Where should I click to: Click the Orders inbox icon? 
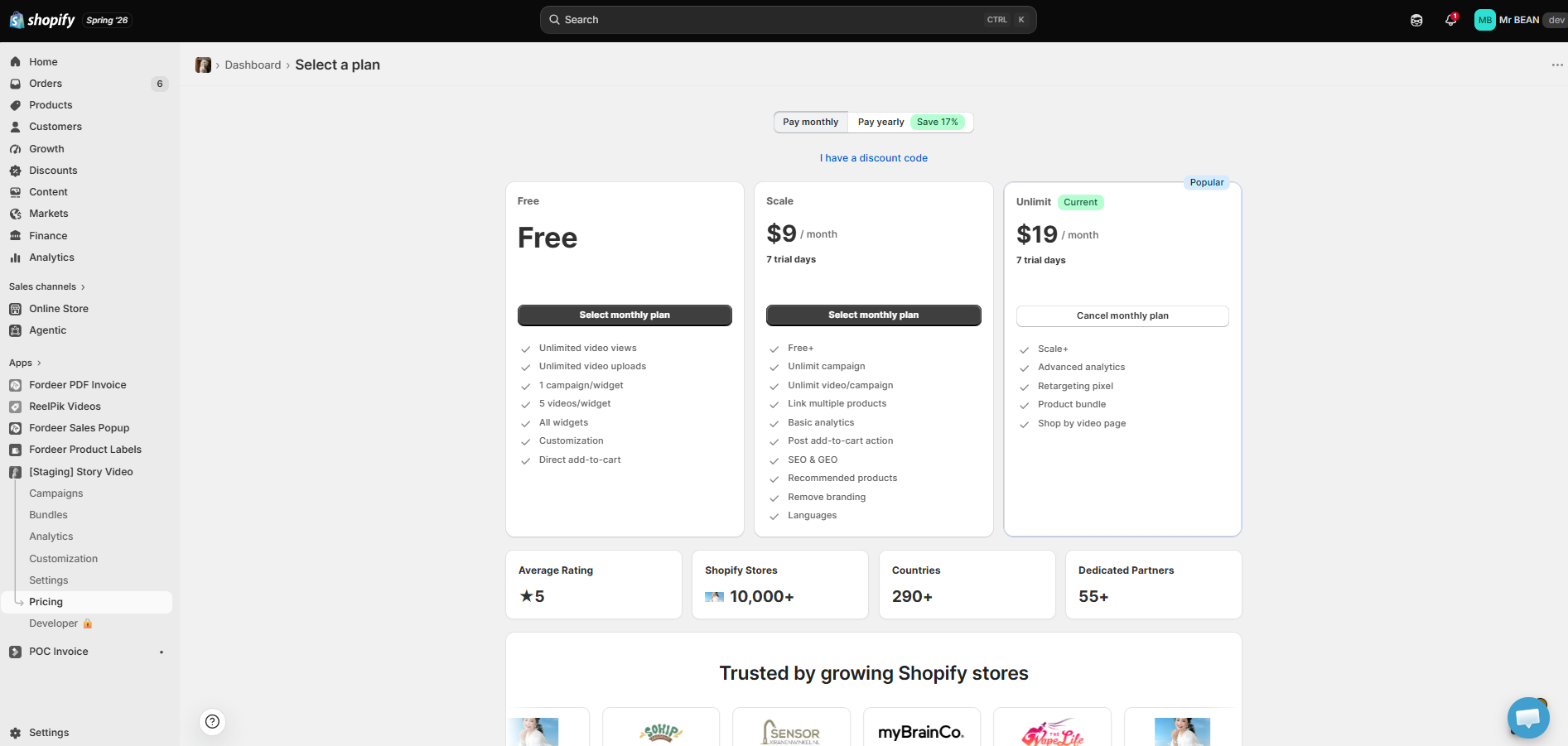(15, 84)
